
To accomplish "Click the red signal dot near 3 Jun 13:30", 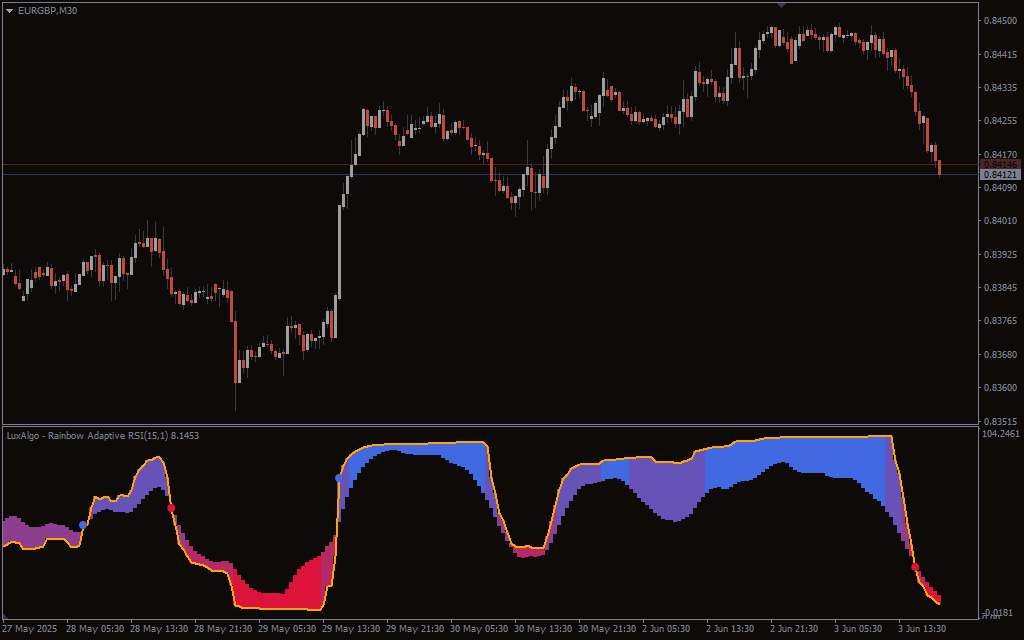I will click(x=915, y=567).
